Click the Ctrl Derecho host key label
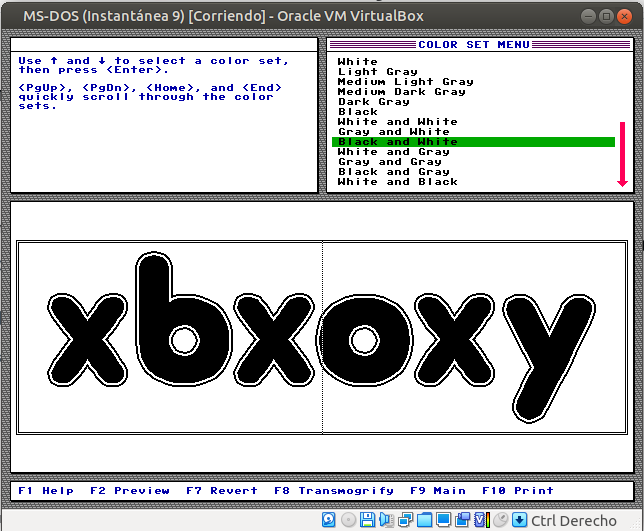This screenshot has width=644, height=531. point(573,521)
